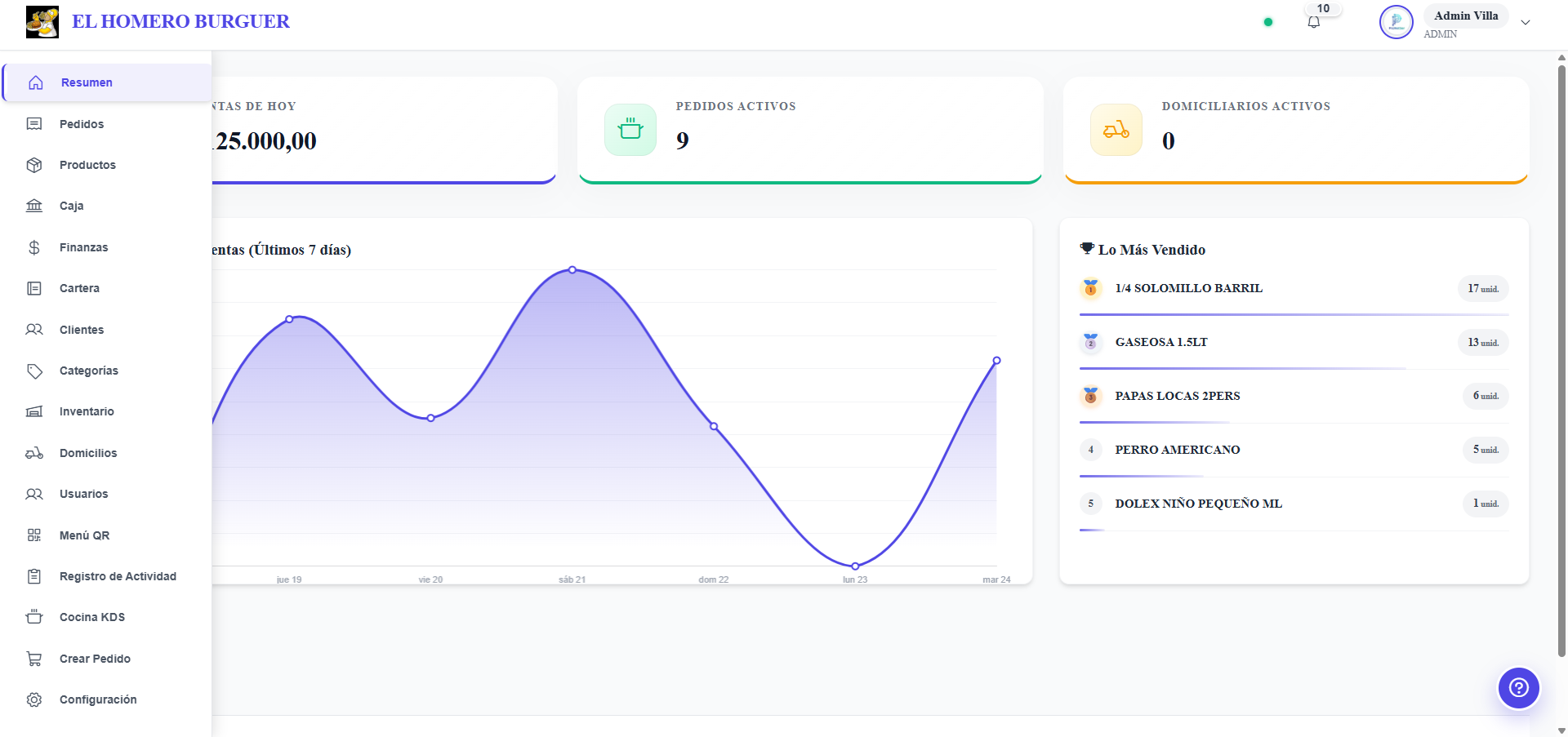This screenshot has width=1568, height=737.
Task: Select the Productos box icon
Action: tap(33, 164)
